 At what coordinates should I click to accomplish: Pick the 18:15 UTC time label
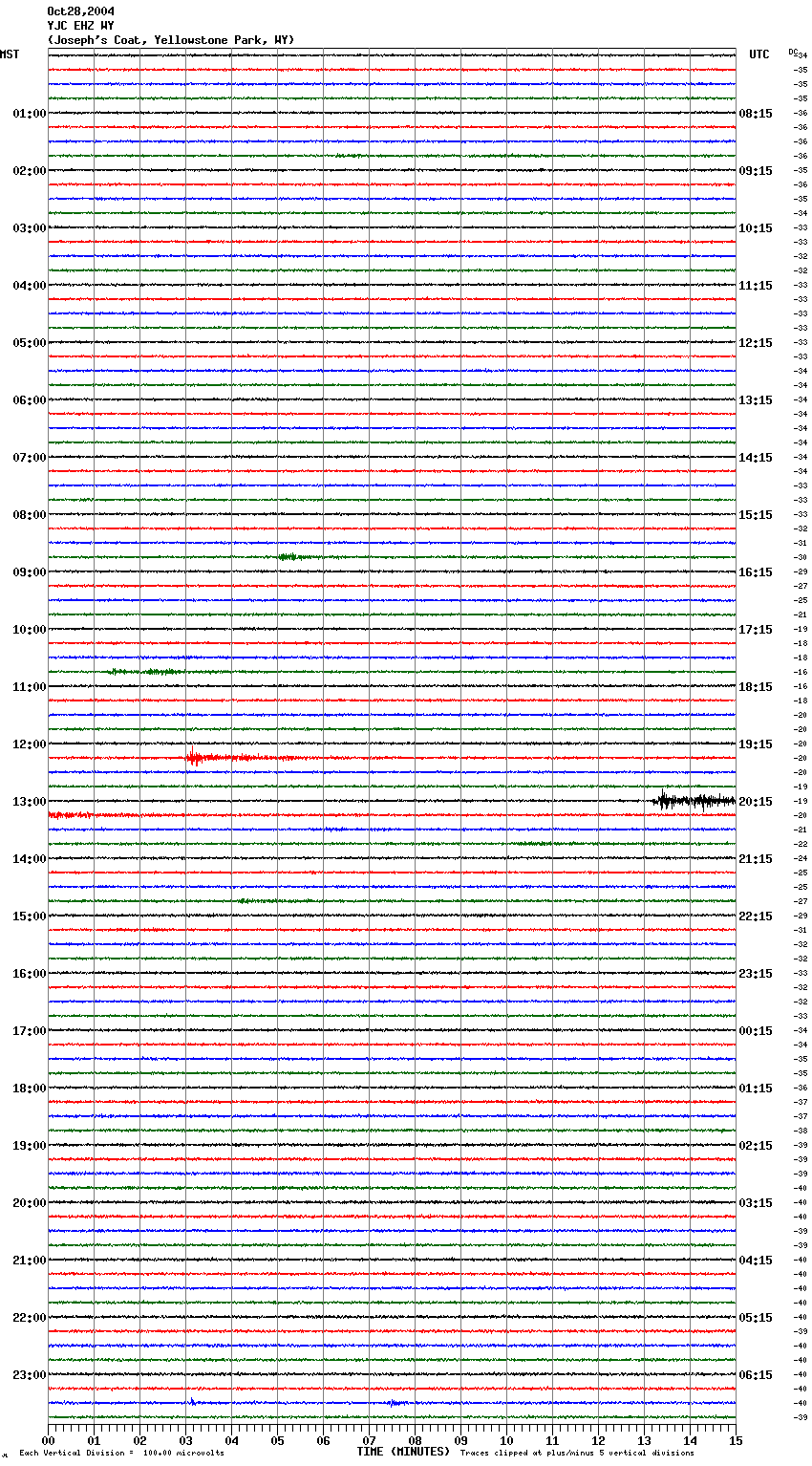click(x=756, y=687)
